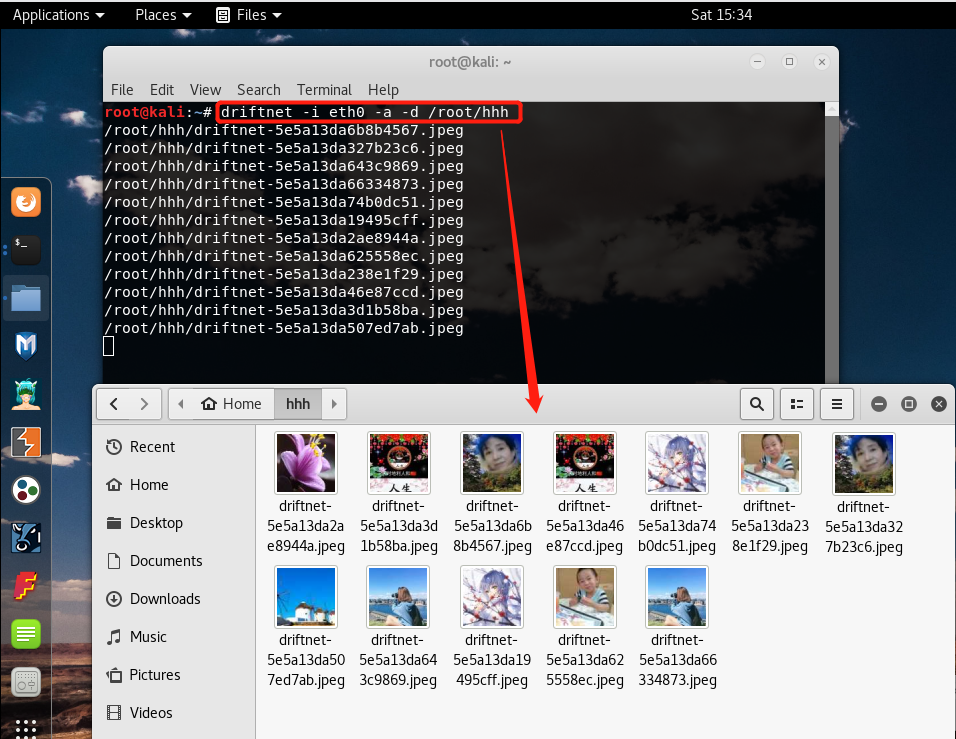Click terminal line ending 74b0dc51.jpeg
The width and height of the screenshot is (956, 739).
[x=284, y=202]
